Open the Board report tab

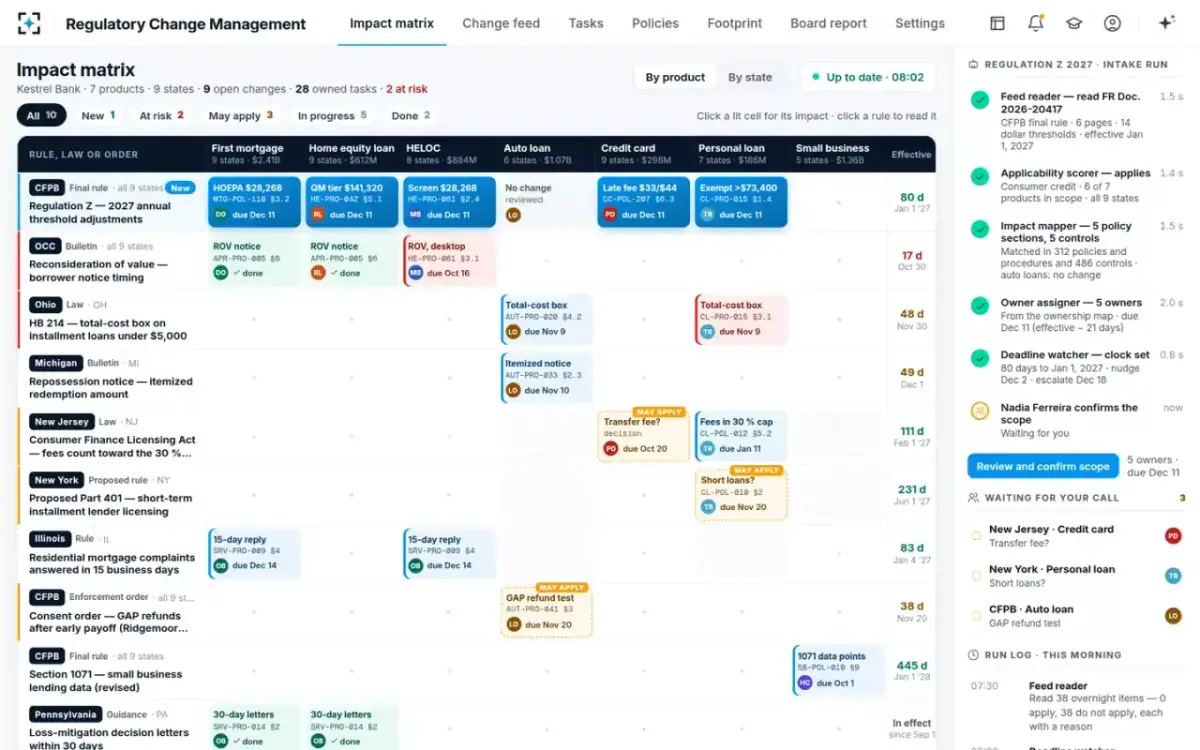tap(829, 23)
